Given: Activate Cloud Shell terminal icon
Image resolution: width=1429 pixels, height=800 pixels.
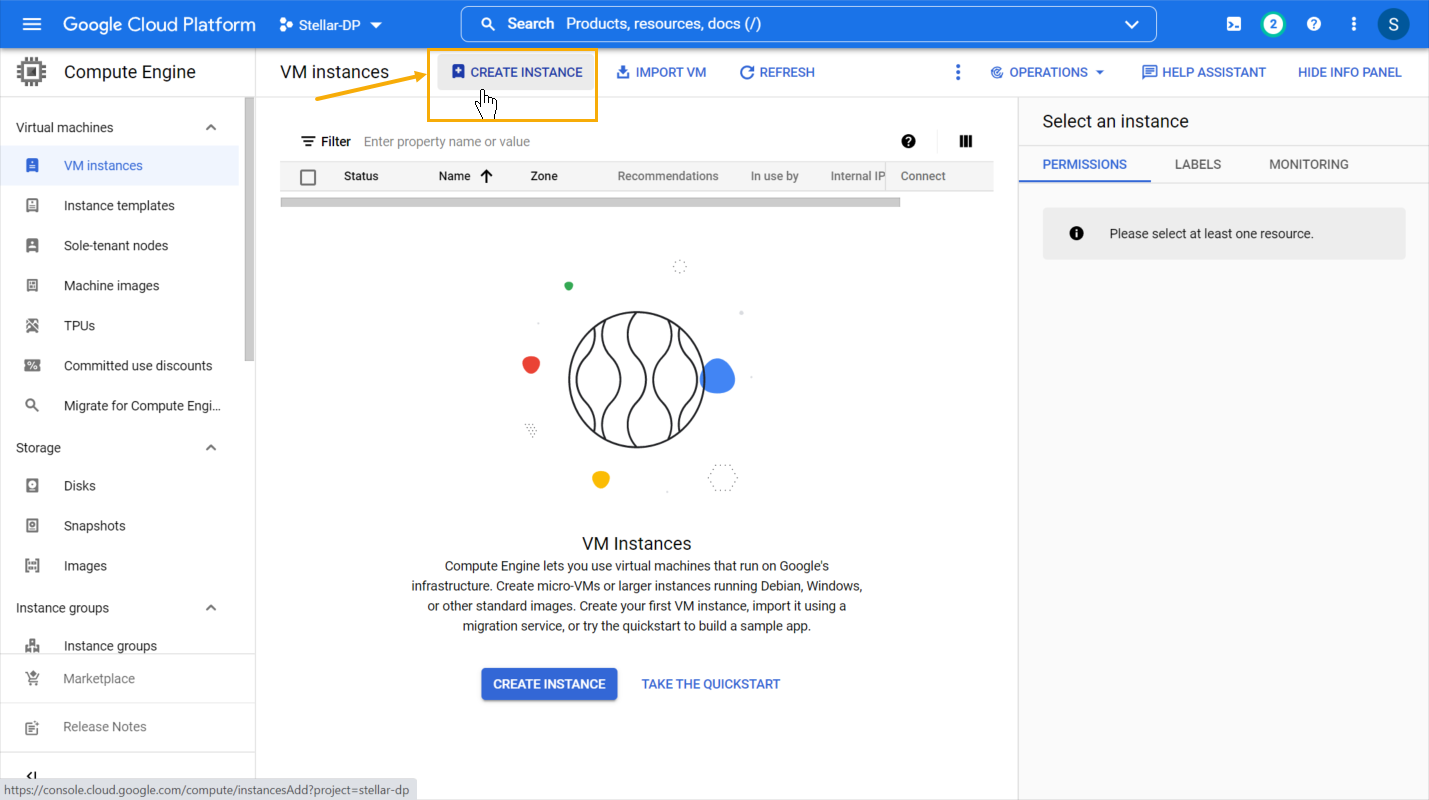Looking at the screenshot, I should click(1234, 24).
